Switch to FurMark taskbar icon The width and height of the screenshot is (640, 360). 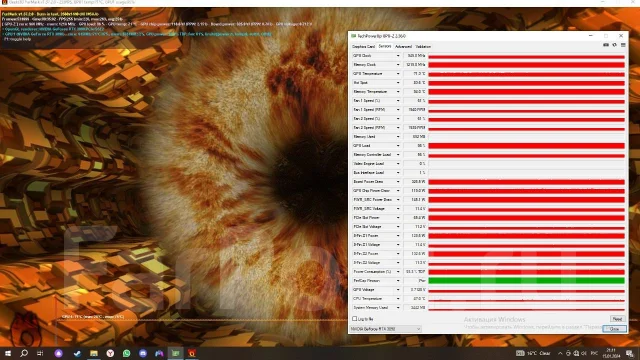pos(192,353)
